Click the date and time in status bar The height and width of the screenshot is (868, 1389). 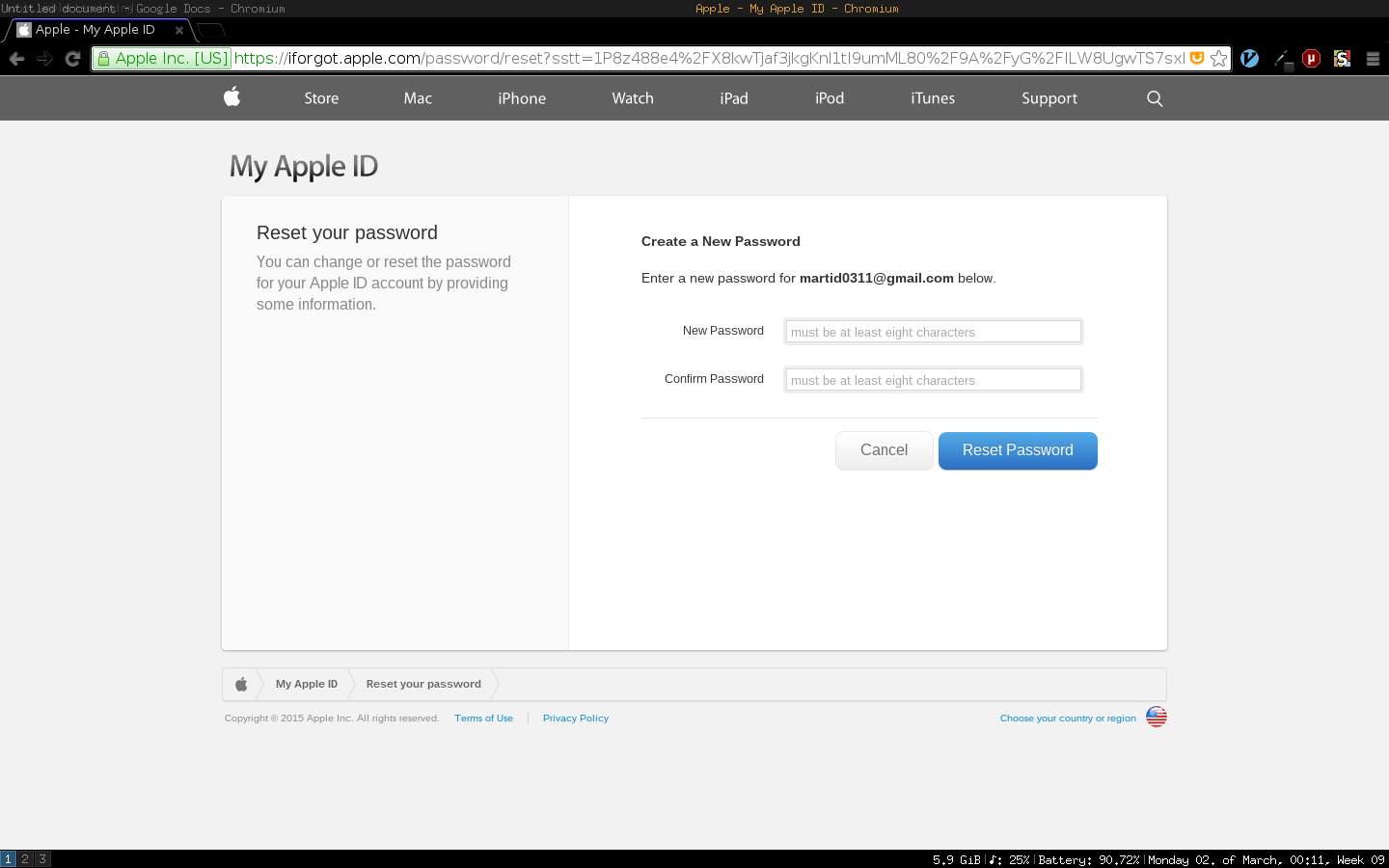click(1266, 859)
